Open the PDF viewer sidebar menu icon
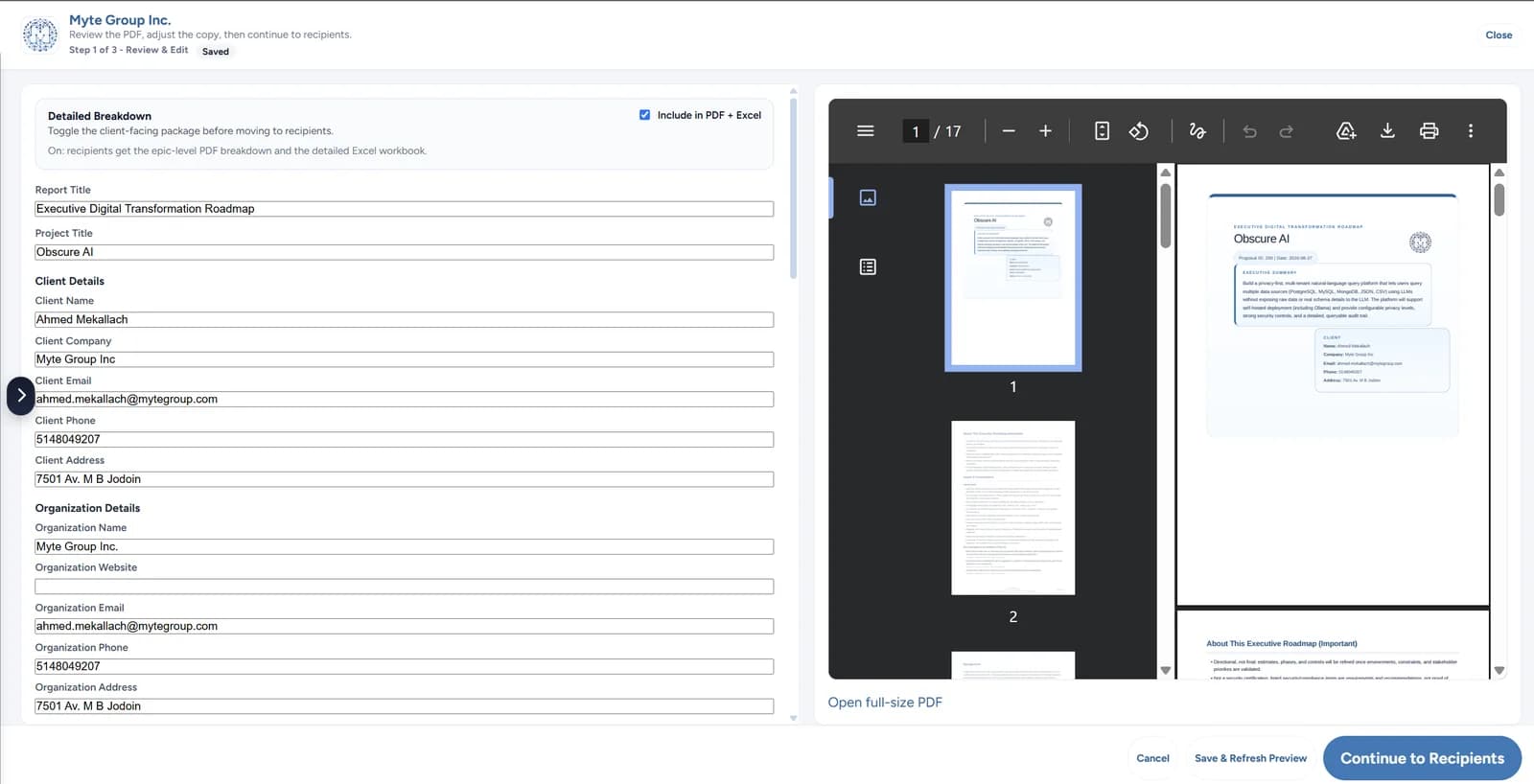This screenshot has height=784, width=1534. pos(865,131)
